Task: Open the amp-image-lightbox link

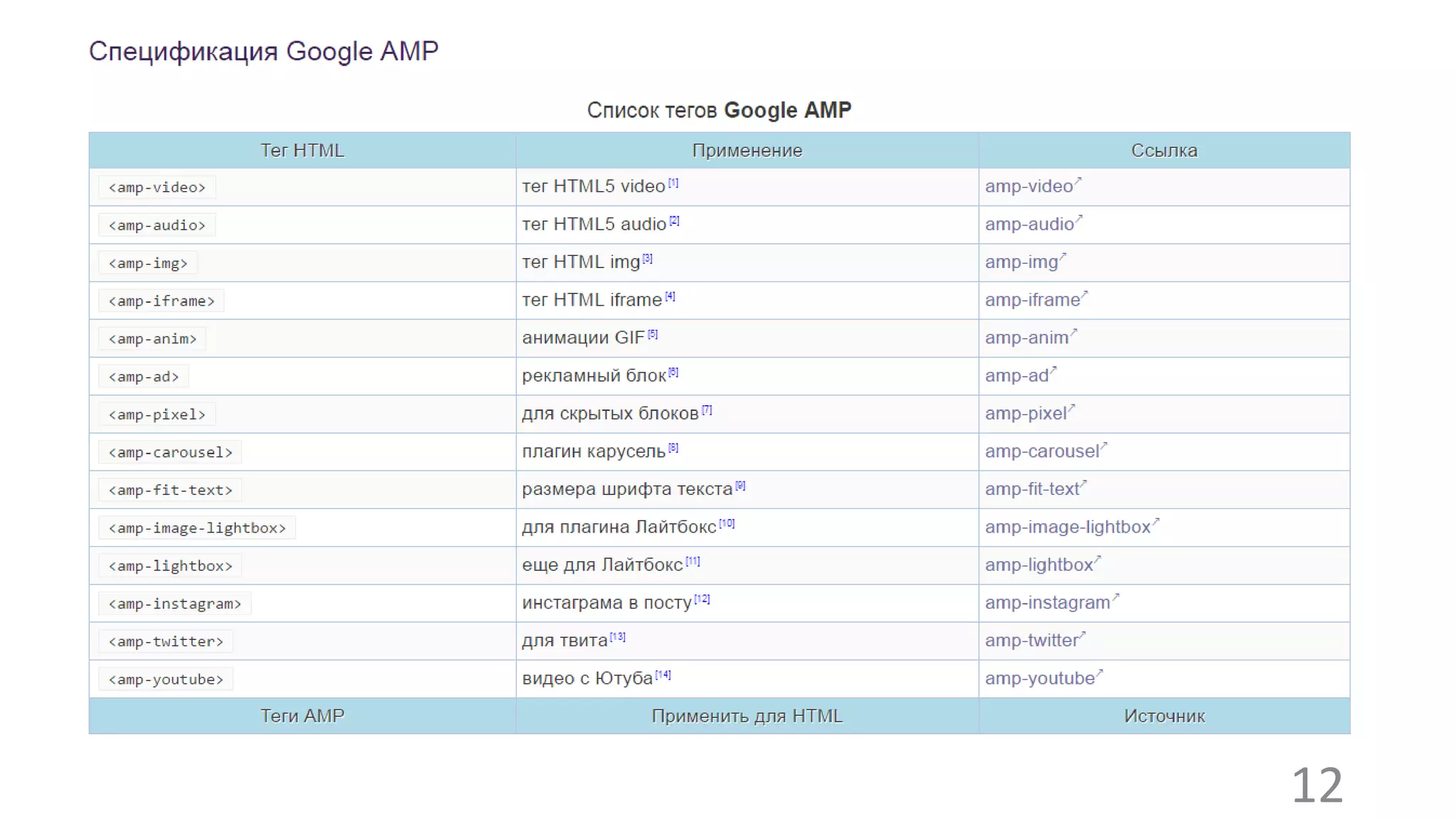Action: (x=1067, y=527)
